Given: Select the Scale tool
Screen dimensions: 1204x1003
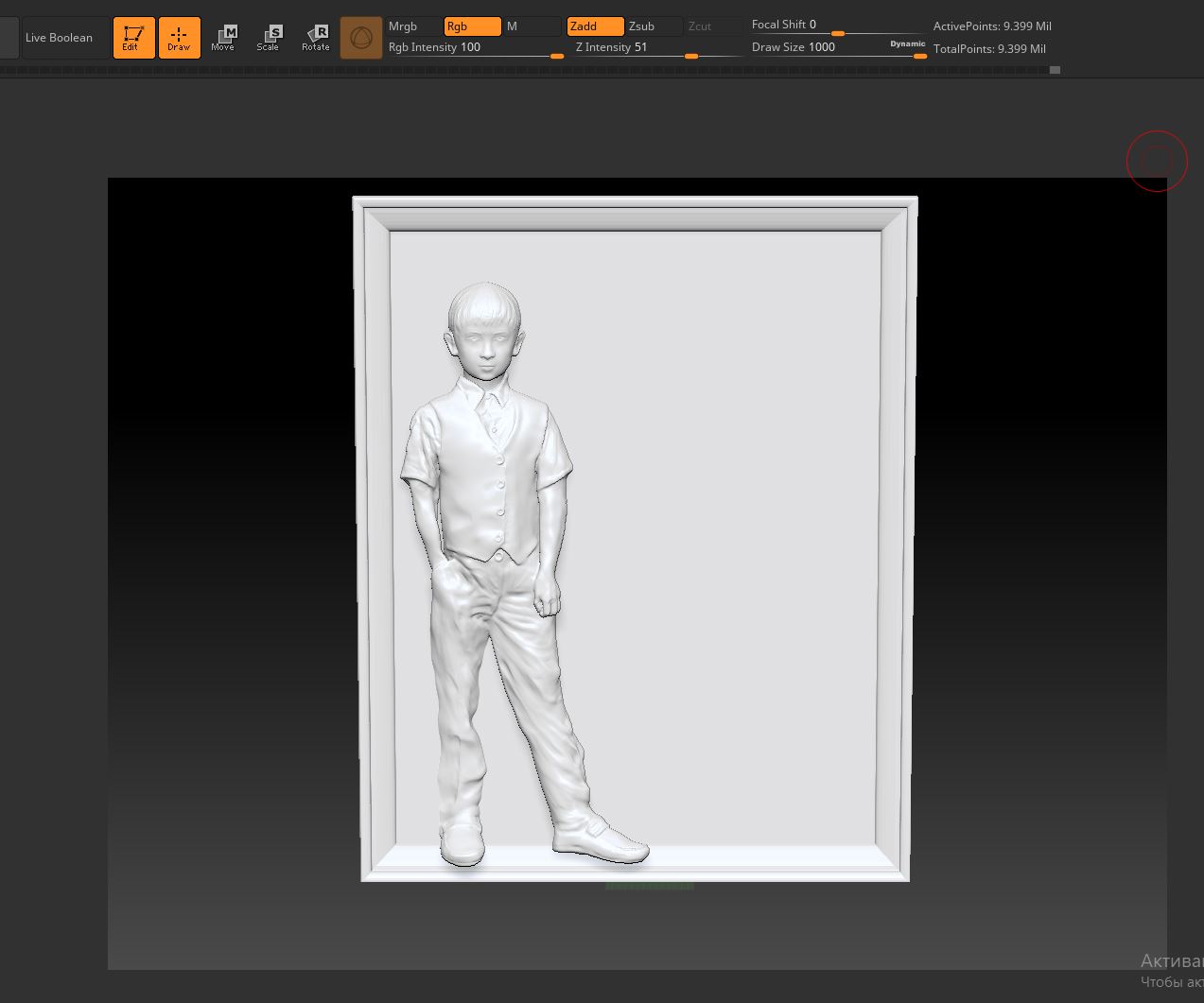Looking at the screenshot, I should (269, 38).
